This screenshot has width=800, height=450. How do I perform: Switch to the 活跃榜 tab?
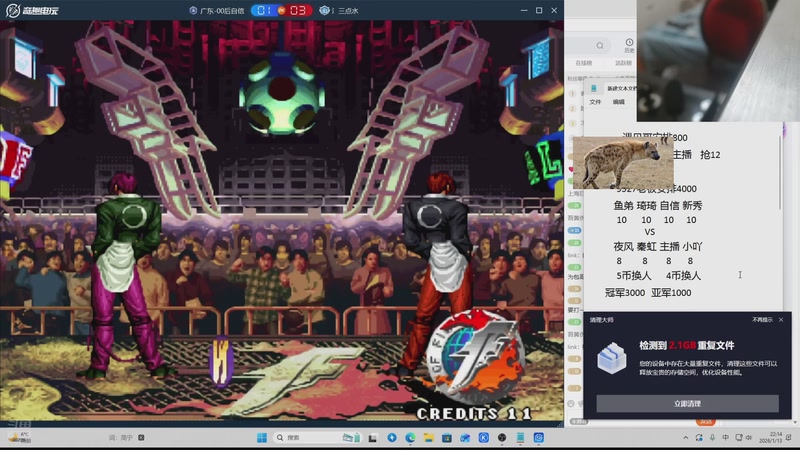[623, 63]
